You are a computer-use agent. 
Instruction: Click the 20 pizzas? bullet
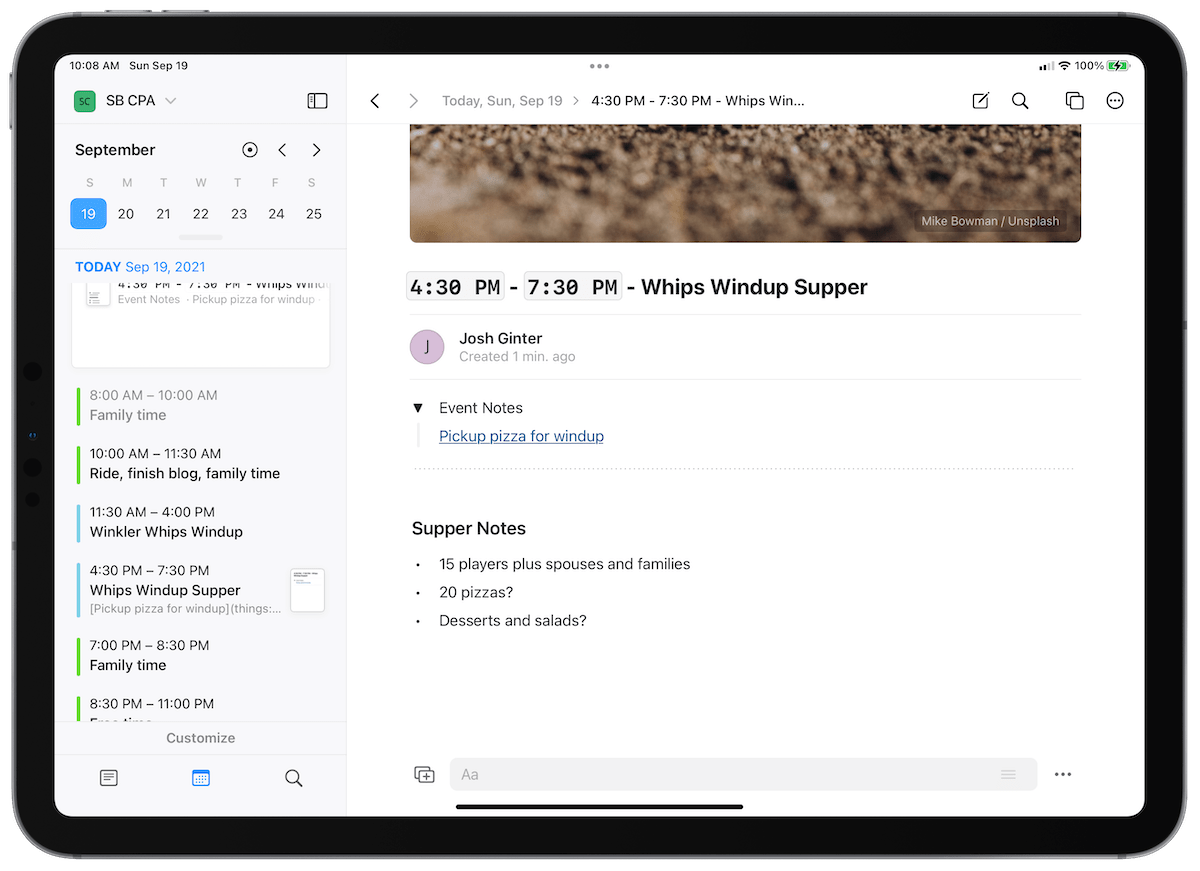pyautogui.click(x=476, y=592)
